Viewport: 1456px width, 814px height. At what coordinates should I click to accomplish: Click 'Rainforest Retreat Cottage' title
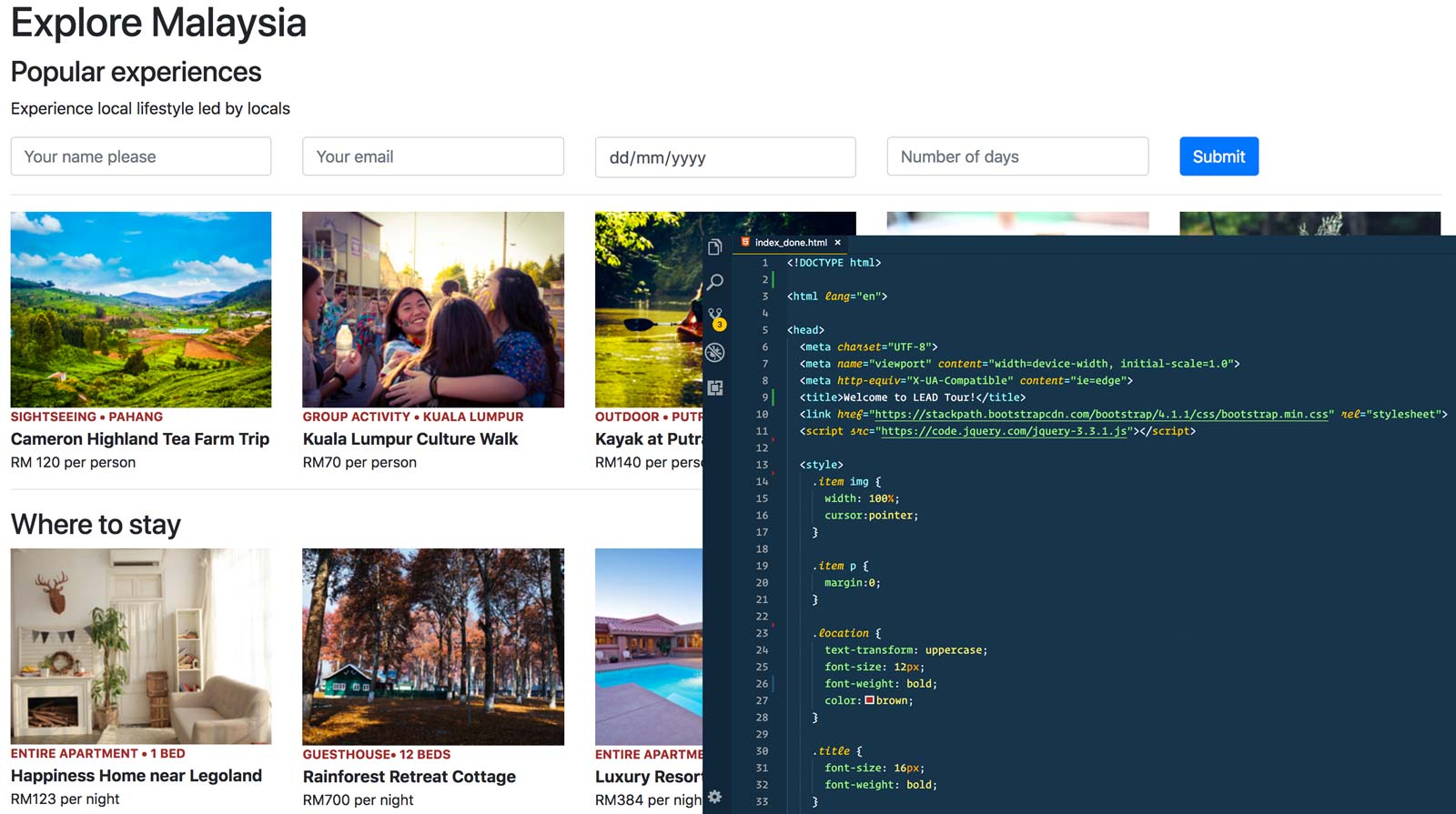[x=409, y=777]
